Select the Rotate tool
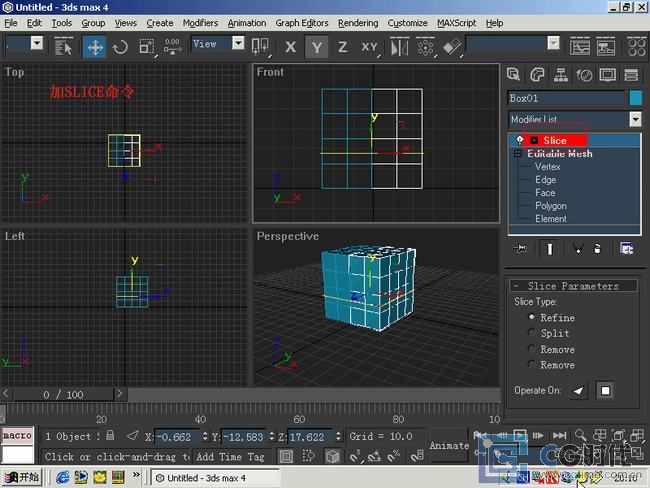 click(x=120, y=47)
